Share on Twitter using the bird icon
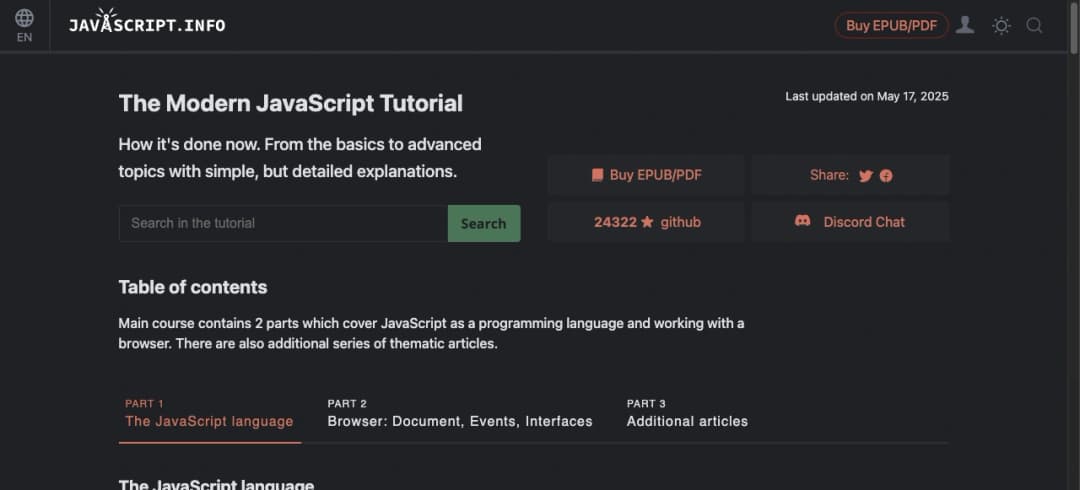Image resolution: width=1080 pixels, height=490 pixels. point(866,176)
